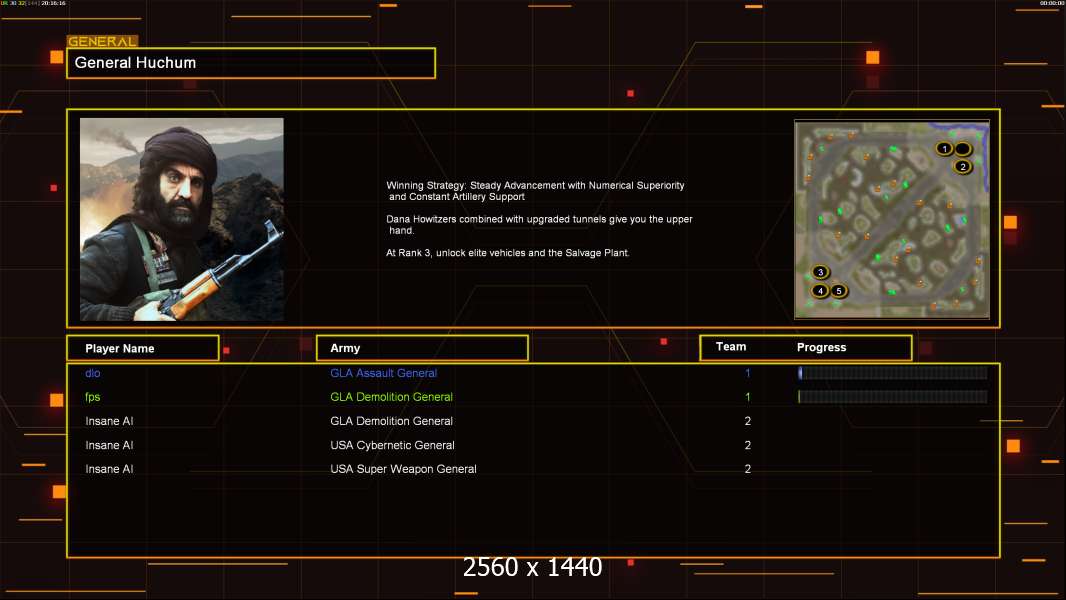The width and height of the screenshot is (1066, 600).
Task: Click USA Cybernetic General army entry
Action: 392,445
